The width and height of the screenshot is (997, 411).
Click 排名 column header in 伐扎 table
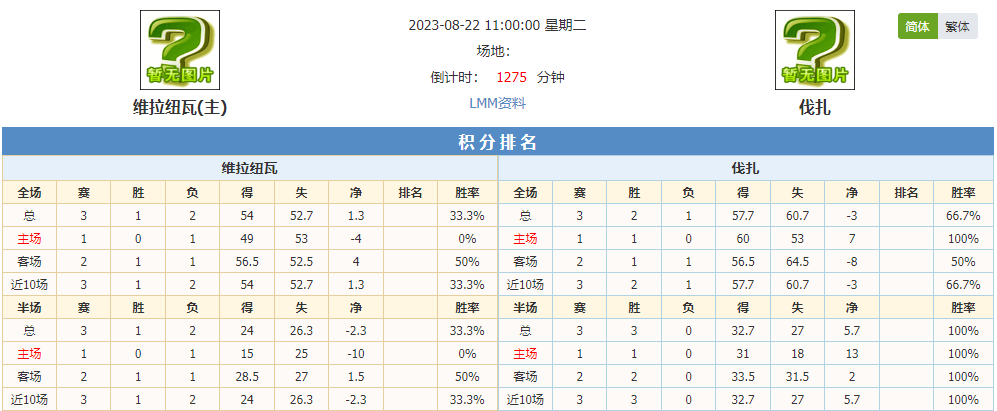tap(906, 193)
